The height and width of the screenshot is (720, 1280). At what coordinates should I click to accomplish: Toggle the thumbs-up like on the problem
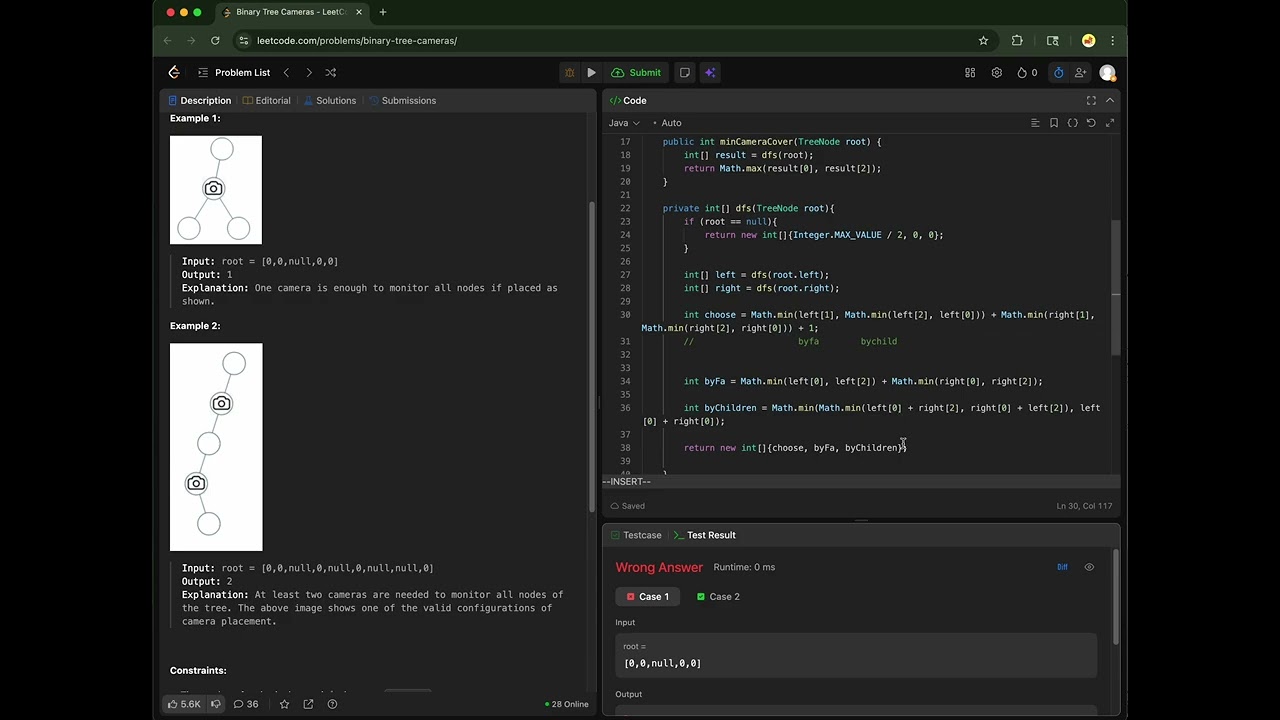coord(184,704)
